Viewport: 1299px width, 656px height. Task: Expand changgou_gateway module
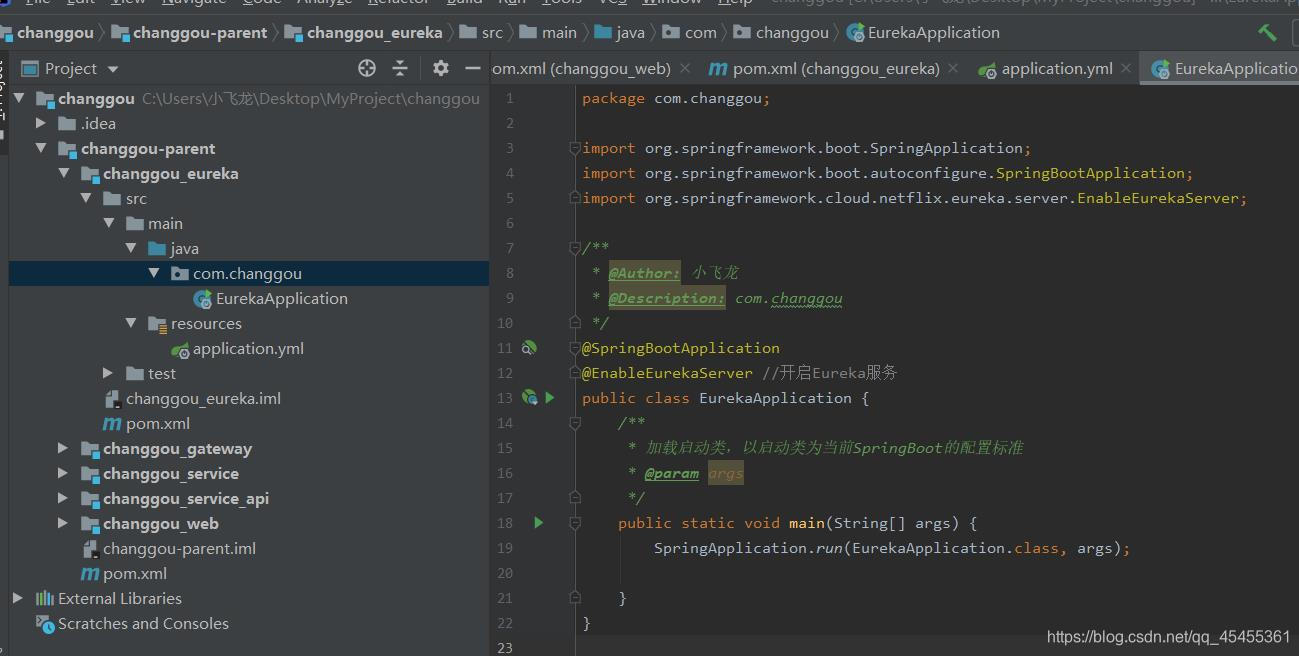[x=63, y=448]
